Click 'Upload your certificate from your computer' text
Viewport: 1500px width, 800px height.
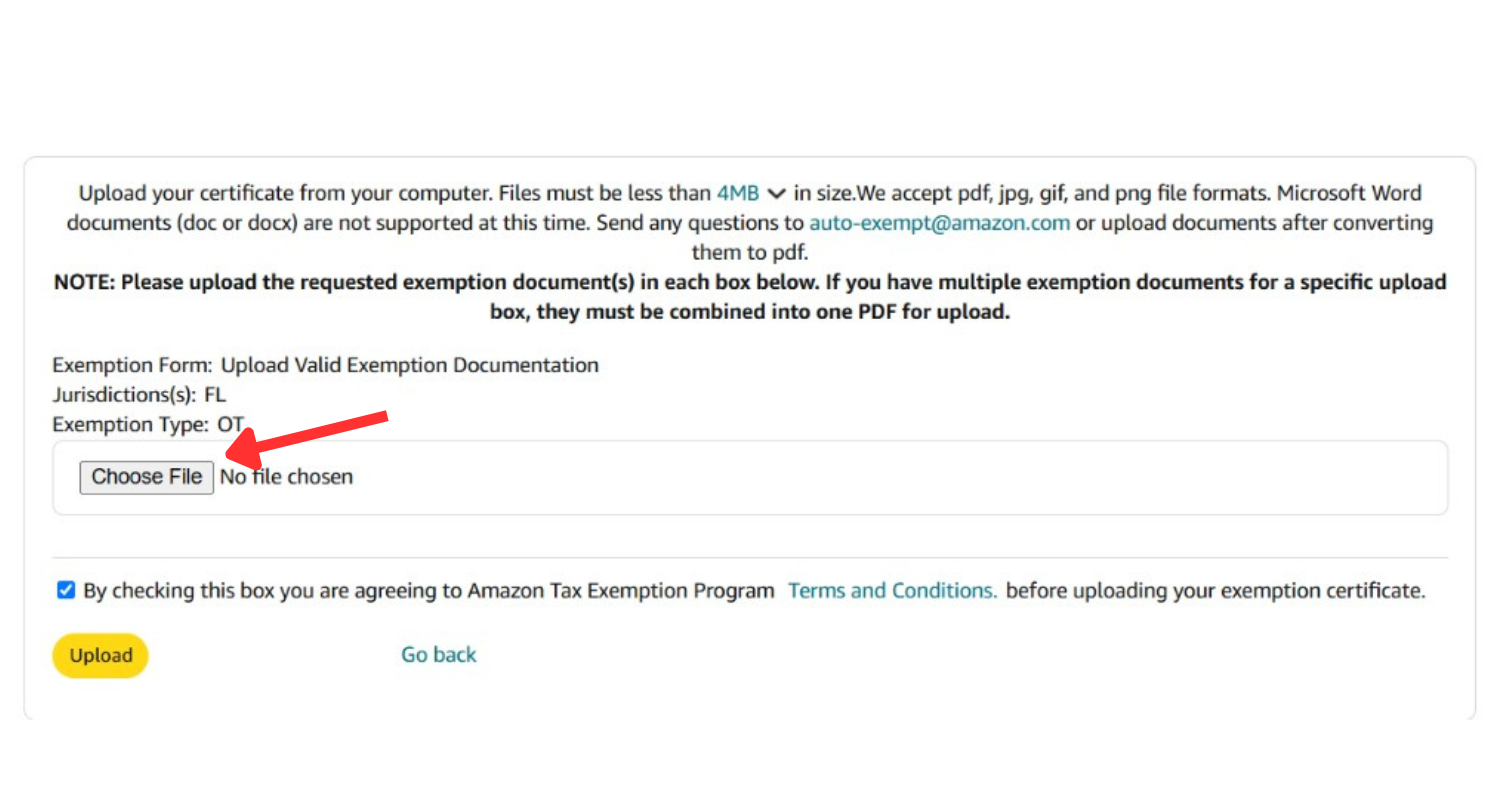285,193
